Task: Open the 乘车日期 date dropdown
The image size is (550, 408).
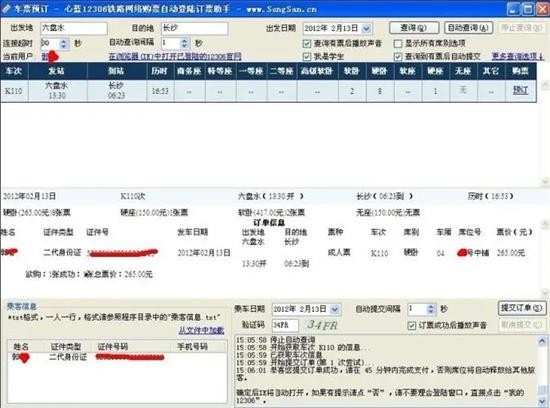Action: (x=335, y=309)
